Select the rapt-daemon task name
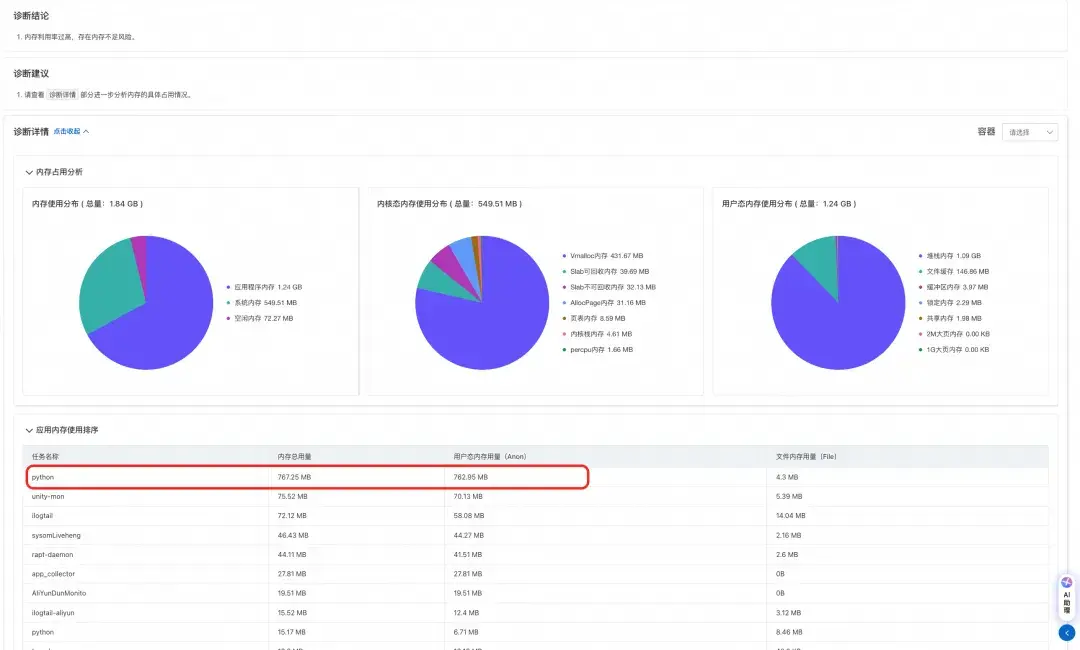 [x=52, y=554]
